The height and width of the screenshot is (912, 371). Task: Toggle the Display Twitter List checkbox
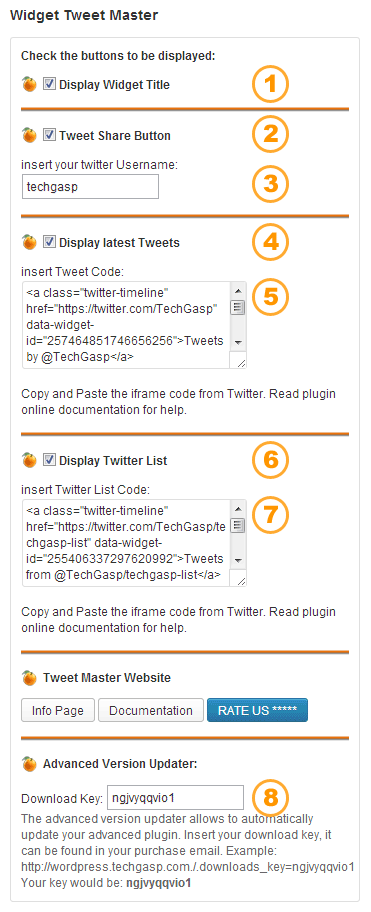tap(49, 459)
